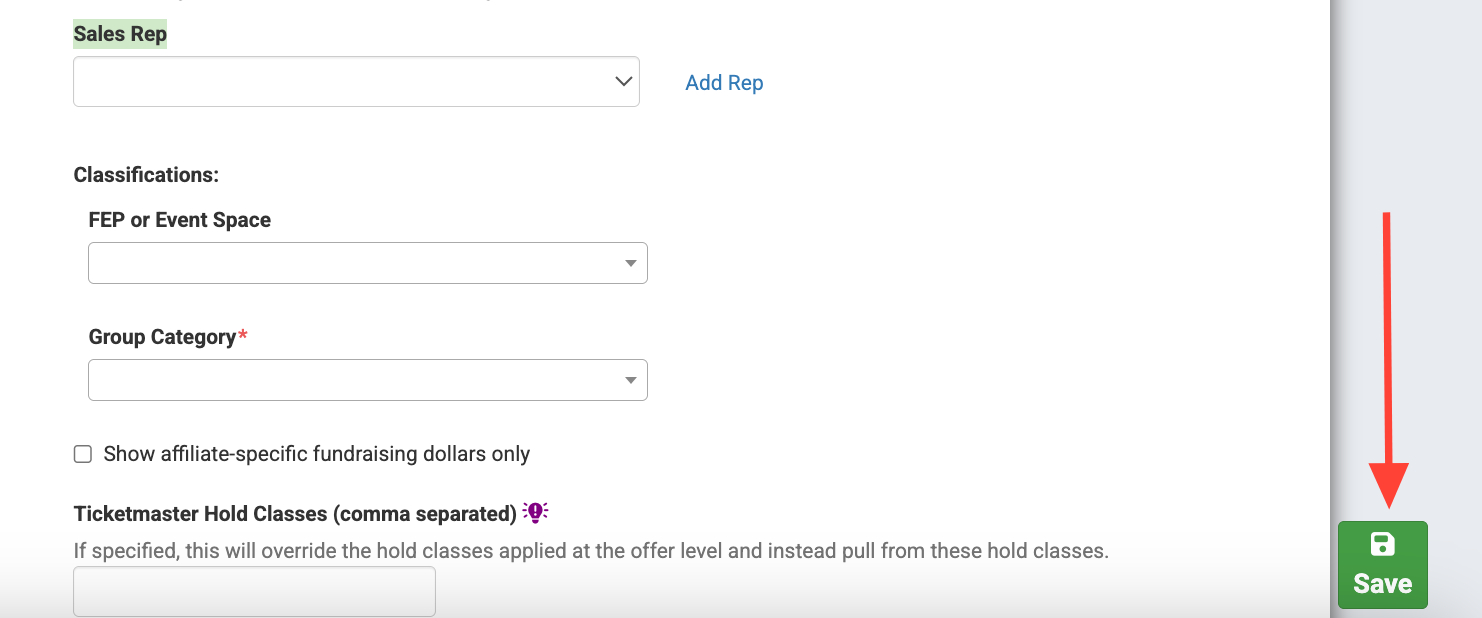Expand the FEP or Event Space dropdown
This screenshot has height=618, width=1482.
(368, 263)
